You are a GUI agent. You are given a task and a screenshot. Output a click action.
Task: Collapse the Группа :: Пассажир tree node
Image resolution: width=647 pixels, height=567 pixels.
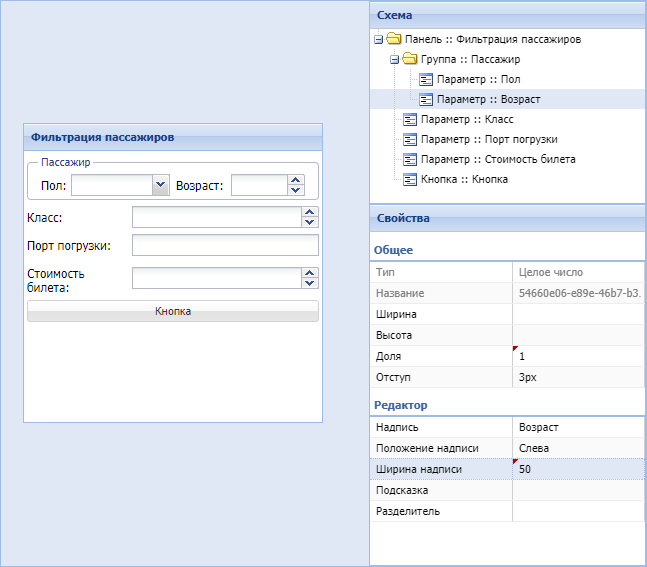[395, 60]
